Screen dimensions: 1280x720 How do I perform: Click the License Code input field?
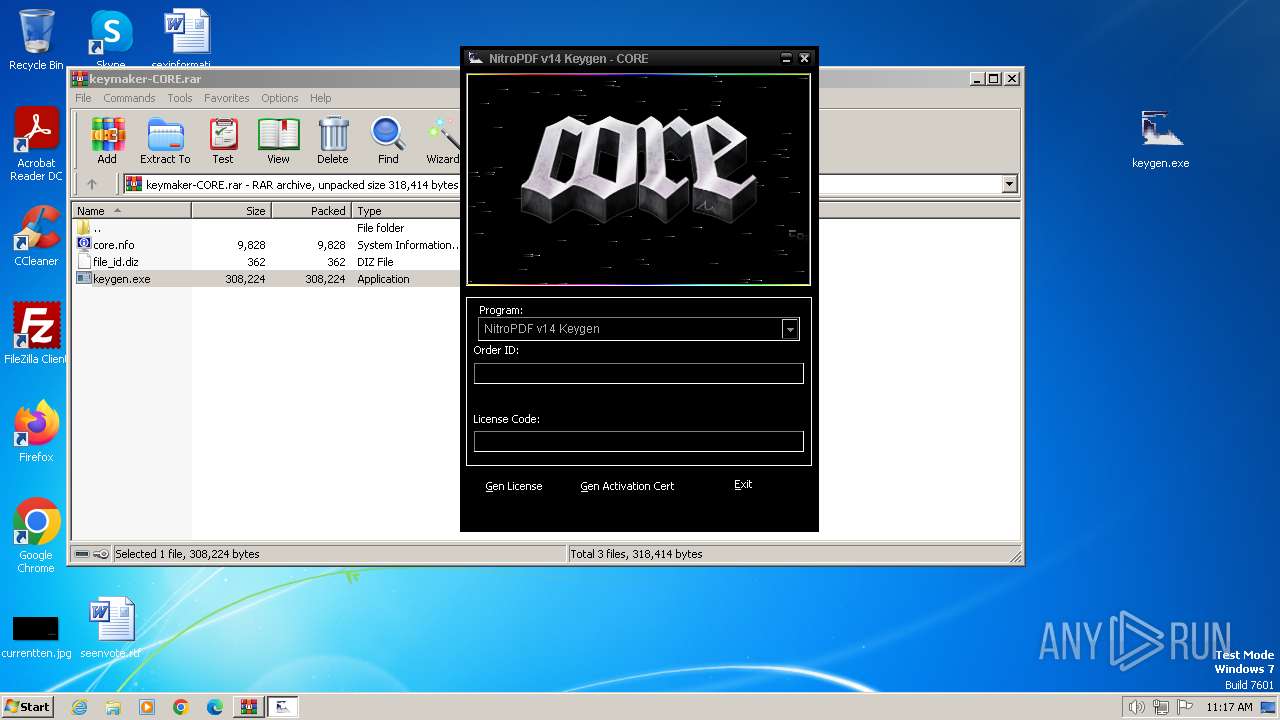638,441
